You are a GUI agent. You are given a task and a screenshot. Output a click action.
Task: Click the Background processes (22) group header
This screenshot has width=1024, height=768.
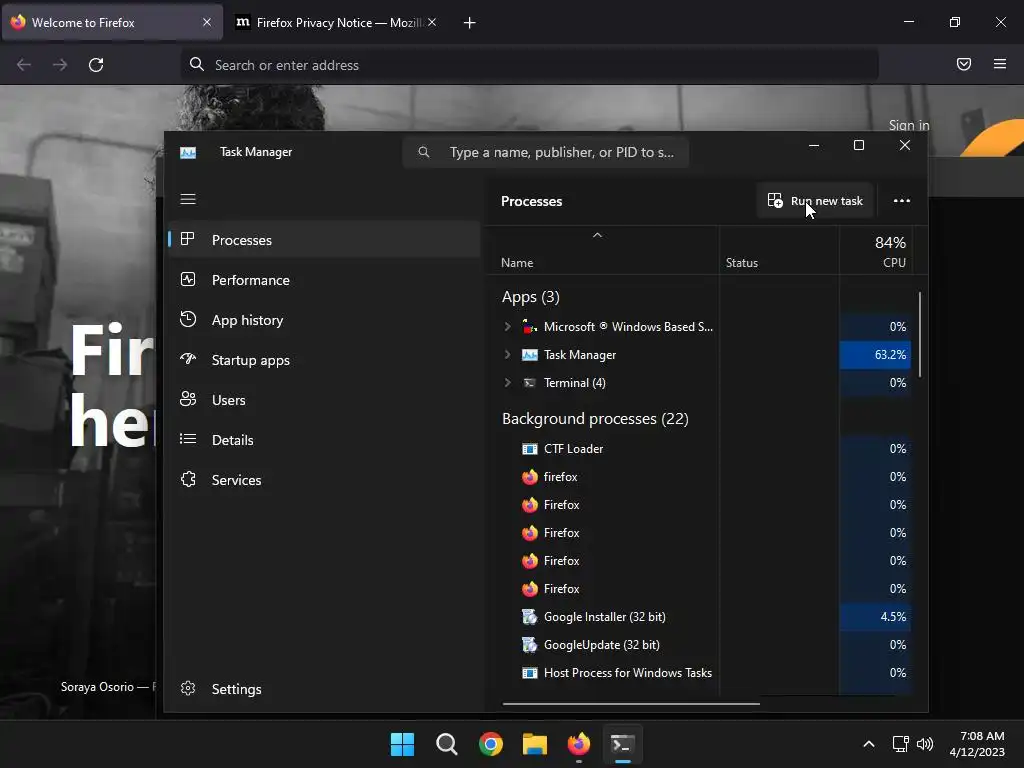pos(595,419)
